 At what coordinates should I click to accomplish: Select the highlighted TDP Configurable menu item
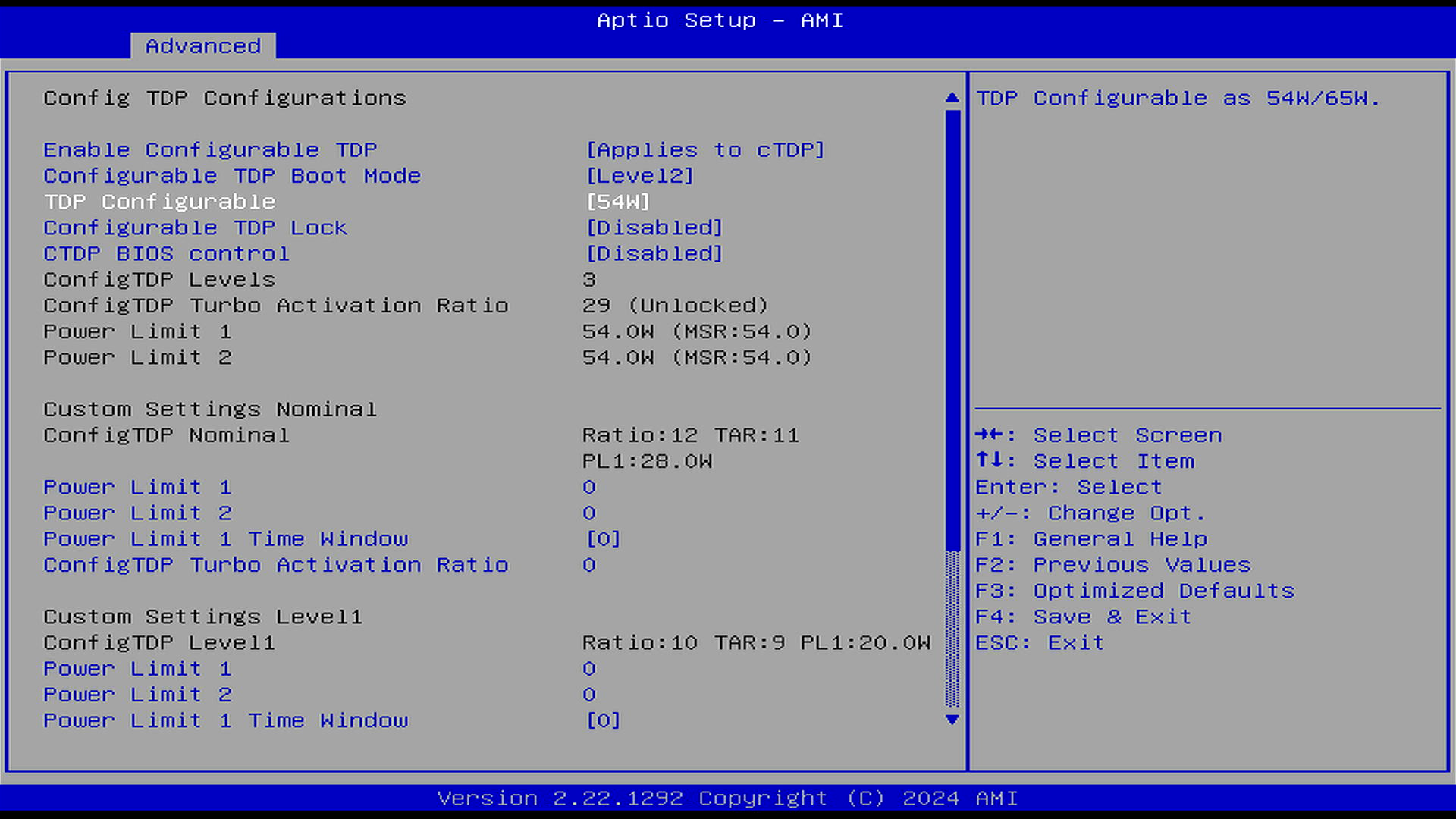pyautogui.click(x=159, y=202)
